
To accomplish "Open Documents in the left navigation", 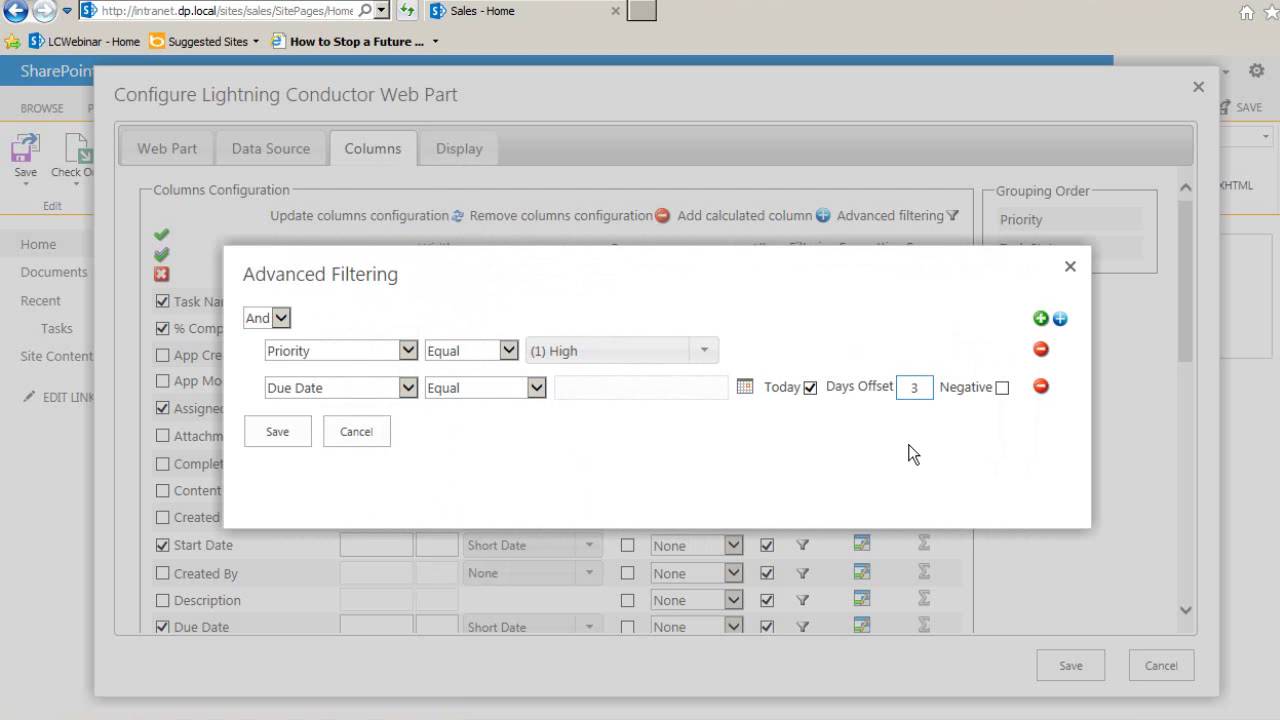I will click(x=54, y=272).
